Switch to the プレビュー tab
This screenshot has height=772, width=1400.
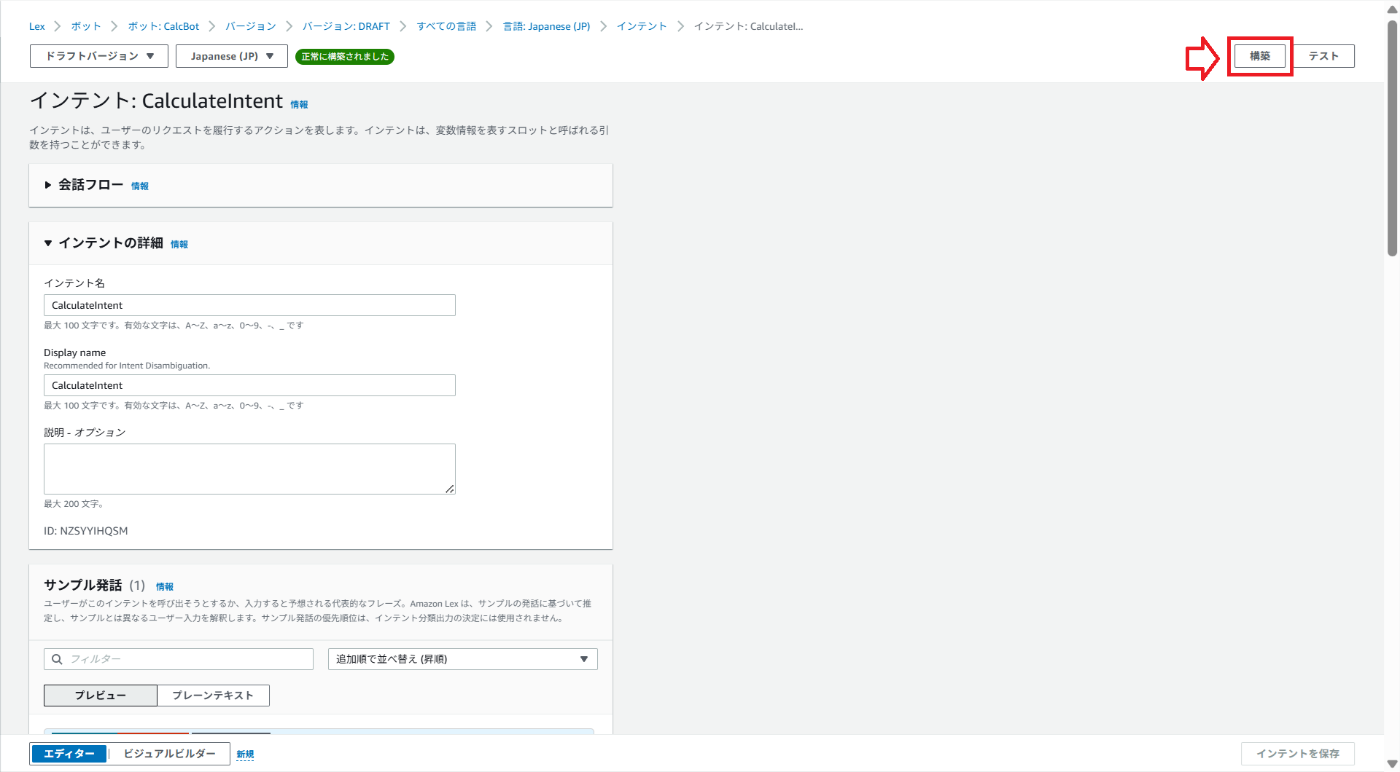100,695
